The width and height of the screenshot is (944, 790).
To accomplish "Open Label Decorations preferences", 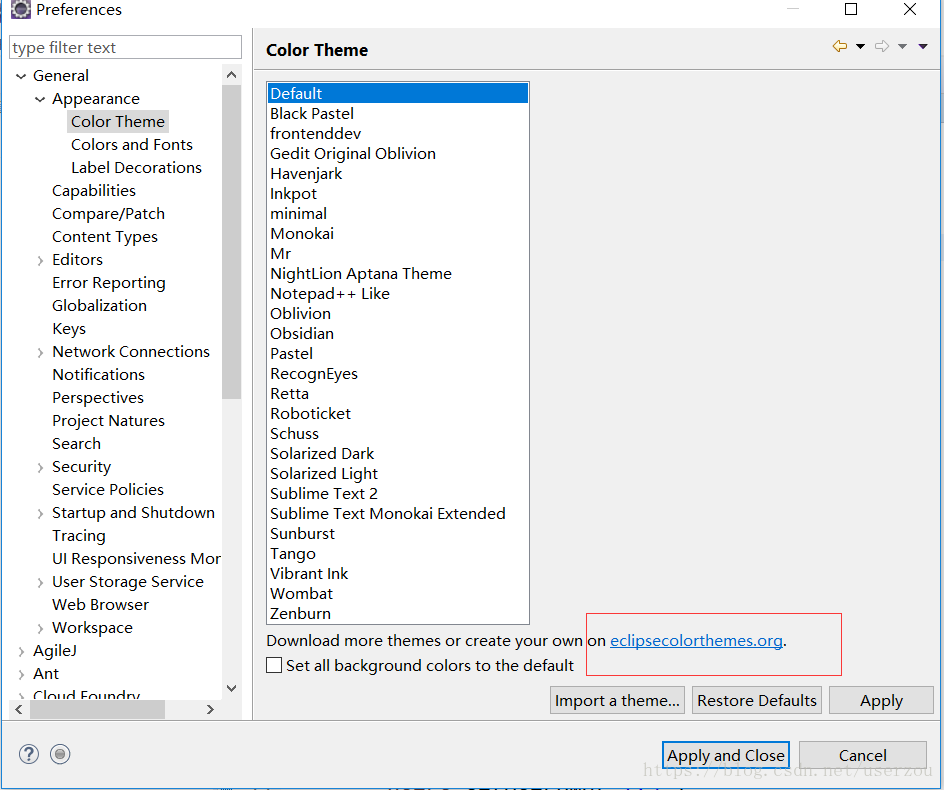I will point(136,167).
